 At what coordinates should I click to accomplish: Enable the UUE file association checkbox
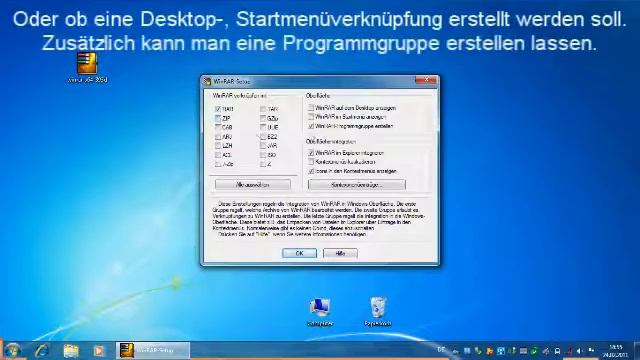click(263, 127)
